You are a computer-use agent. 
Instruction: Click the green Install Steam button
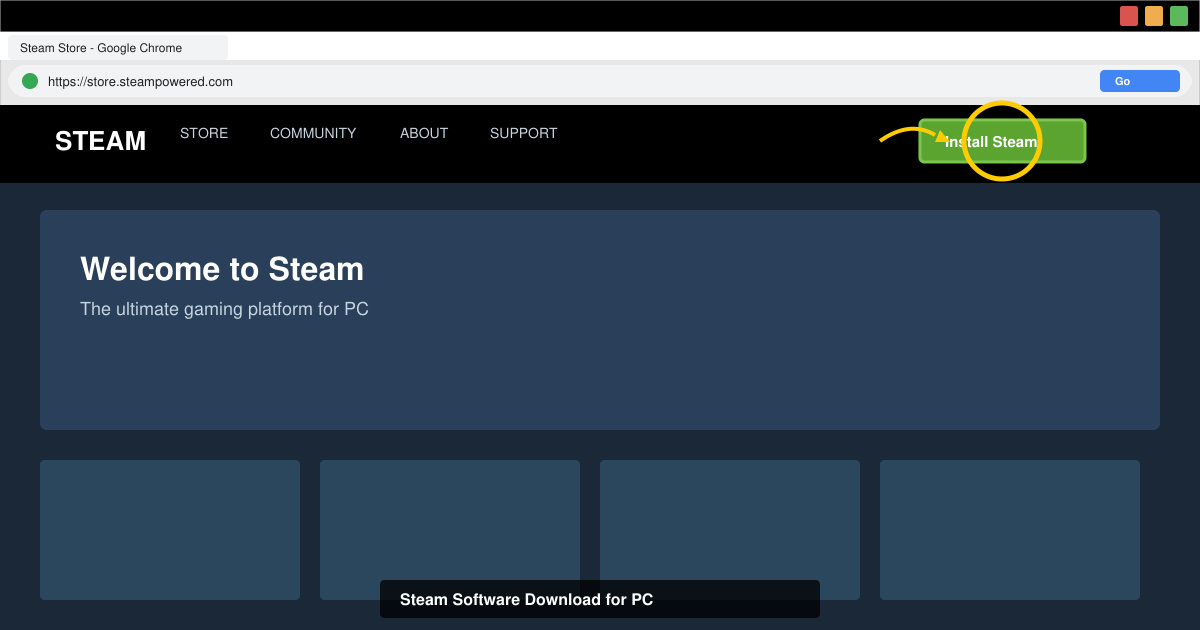[1002, 141]
